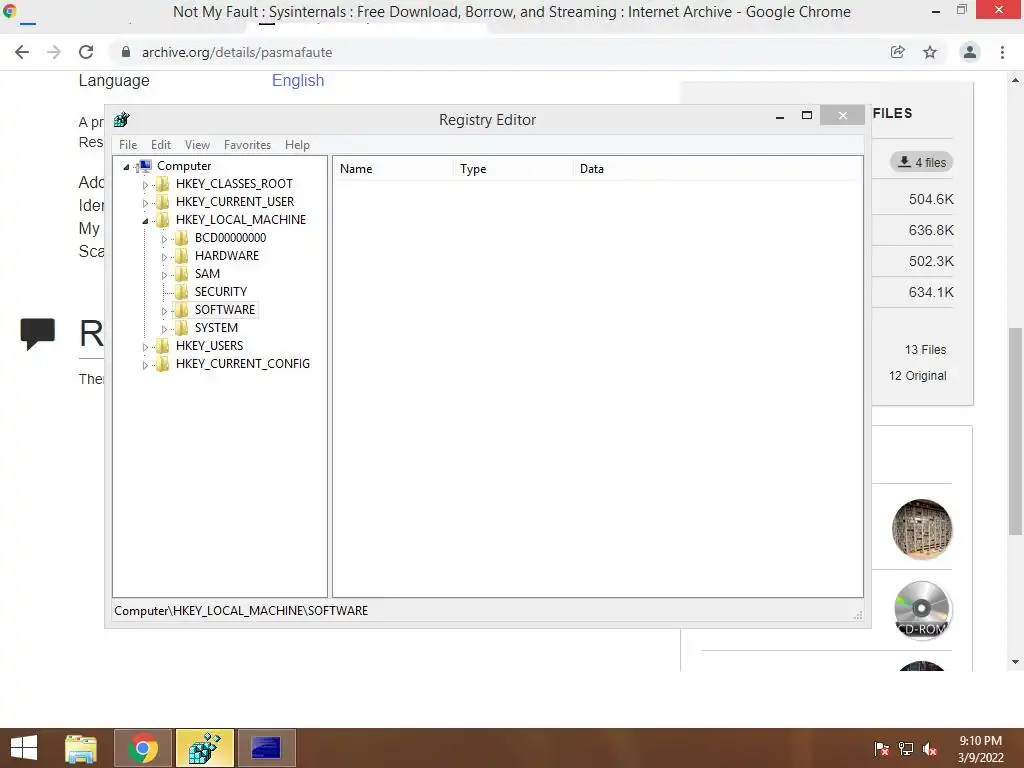Click the BCD00000000 folder icon

(182, 238)
